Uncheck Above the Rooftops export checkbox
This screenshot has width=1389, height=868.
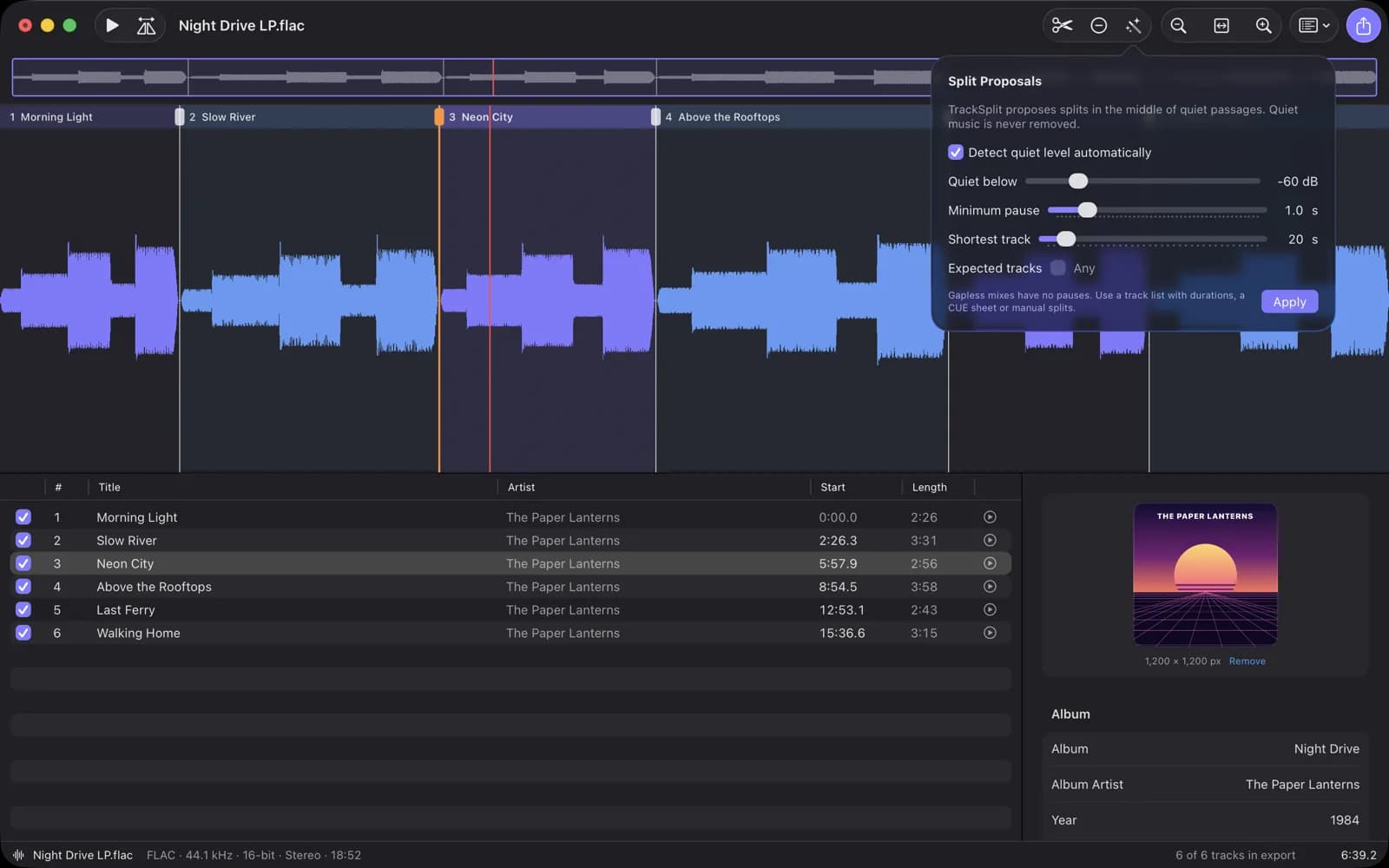pos(23,587)
